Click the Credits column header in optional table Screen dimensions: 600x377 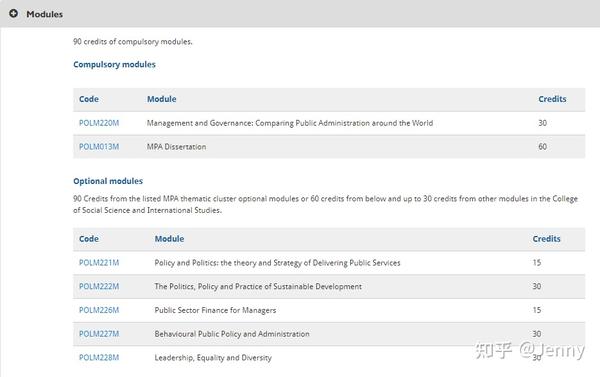pyautogui.click(x=546, y=239)
